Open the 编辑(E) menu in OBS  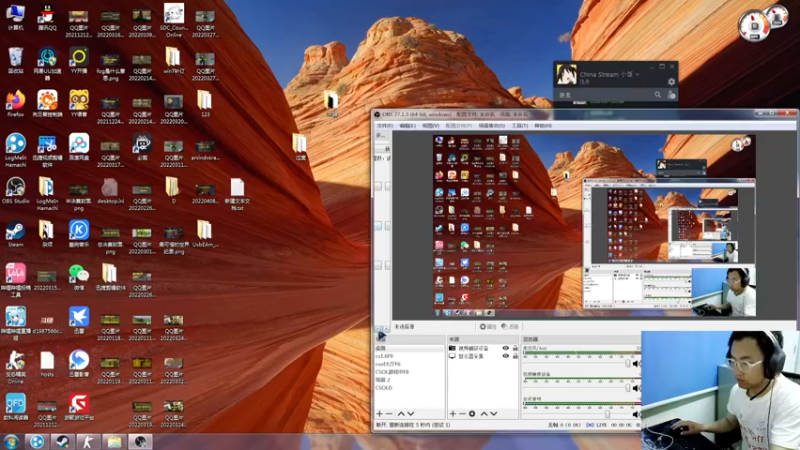(x=407, y=126)
